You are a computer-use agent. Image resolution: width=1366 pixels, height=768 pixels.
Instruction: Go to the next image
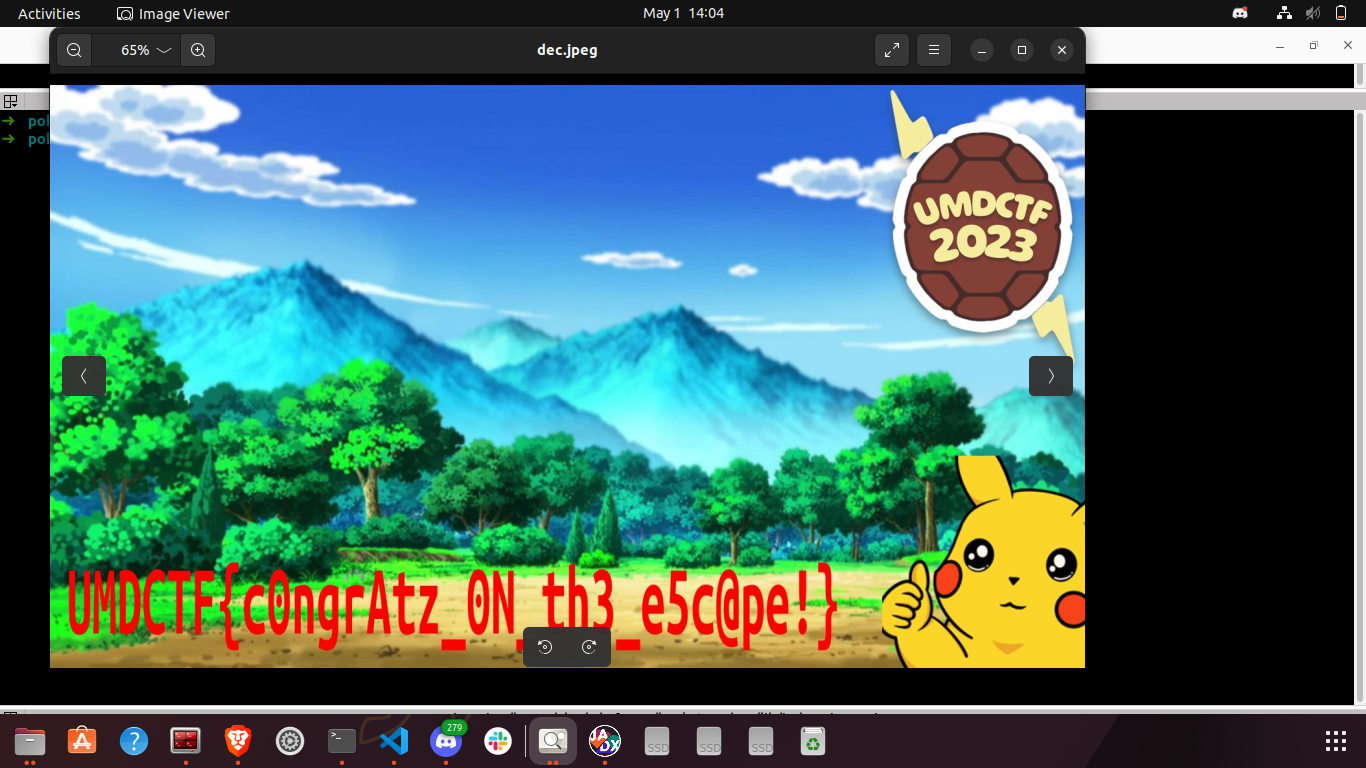(x=1051, y=376)
